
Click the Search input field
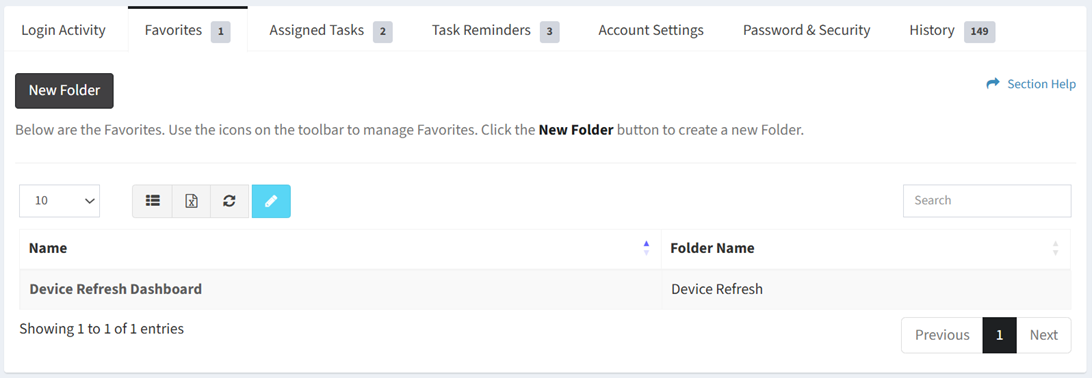pos(987,200)
